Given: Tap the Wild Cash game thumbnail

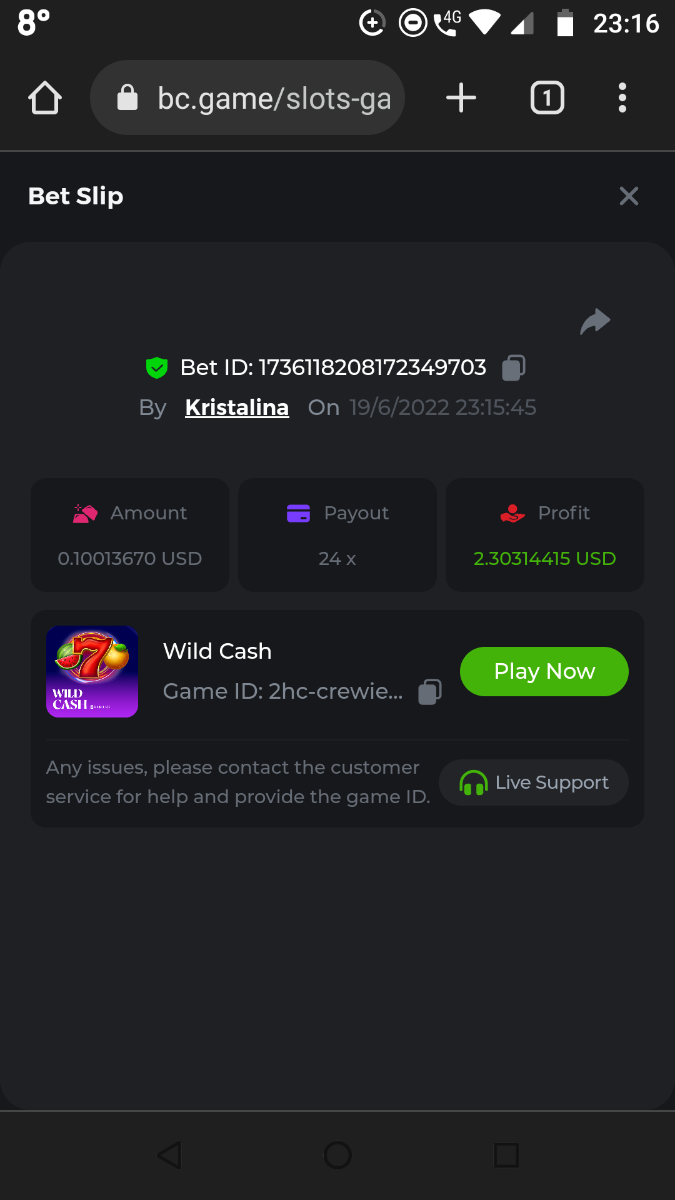Looking at the screenshot, I should click(x=92, y=672).
